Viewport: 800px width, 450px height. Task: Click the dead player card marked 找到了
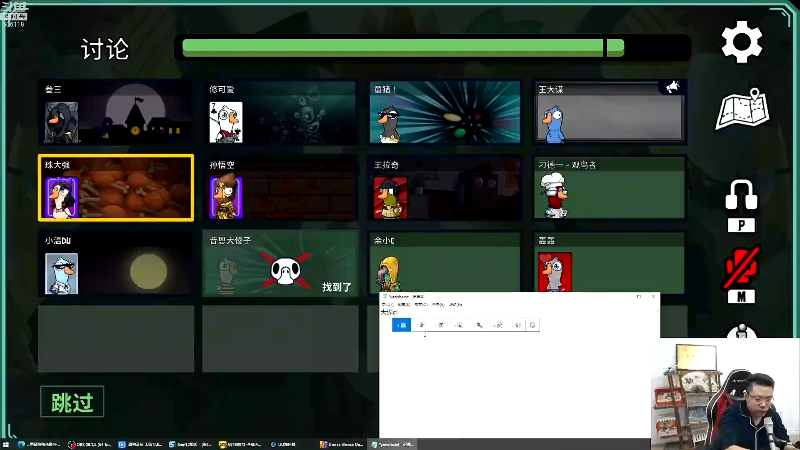(280, 263)
